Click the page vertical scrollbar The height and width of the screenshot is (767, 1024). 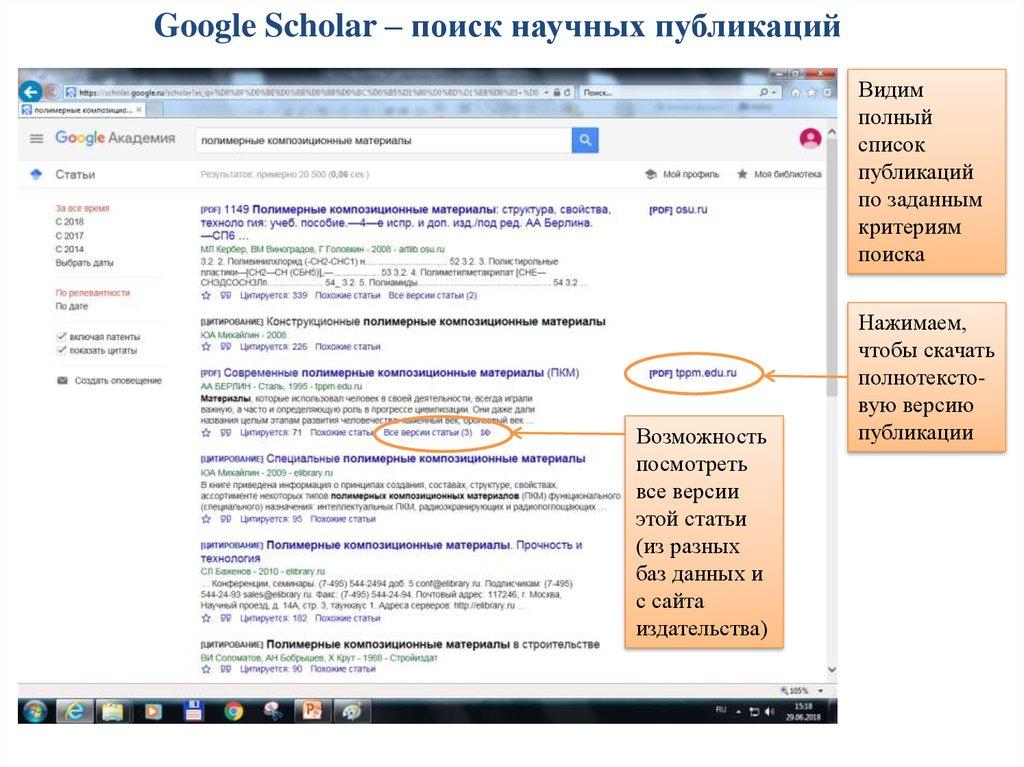pyautogui.click(x=831, y=300)
